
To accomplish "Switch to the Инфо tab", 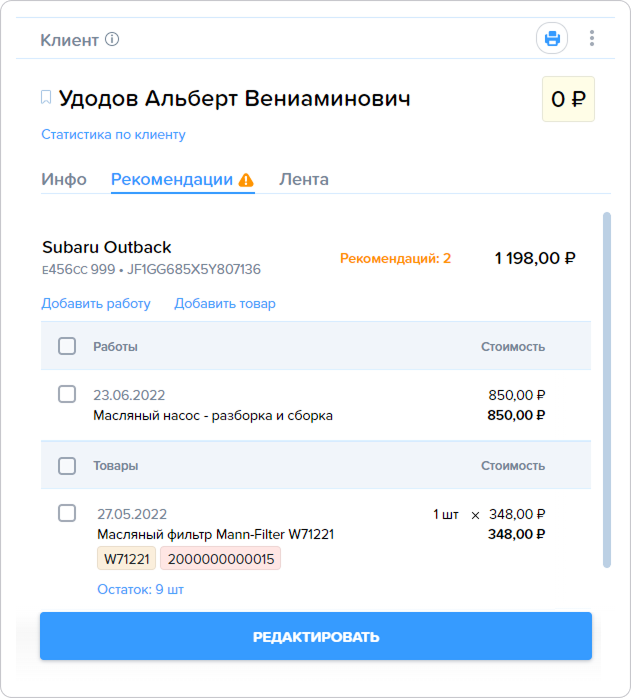I will point(64,179).
